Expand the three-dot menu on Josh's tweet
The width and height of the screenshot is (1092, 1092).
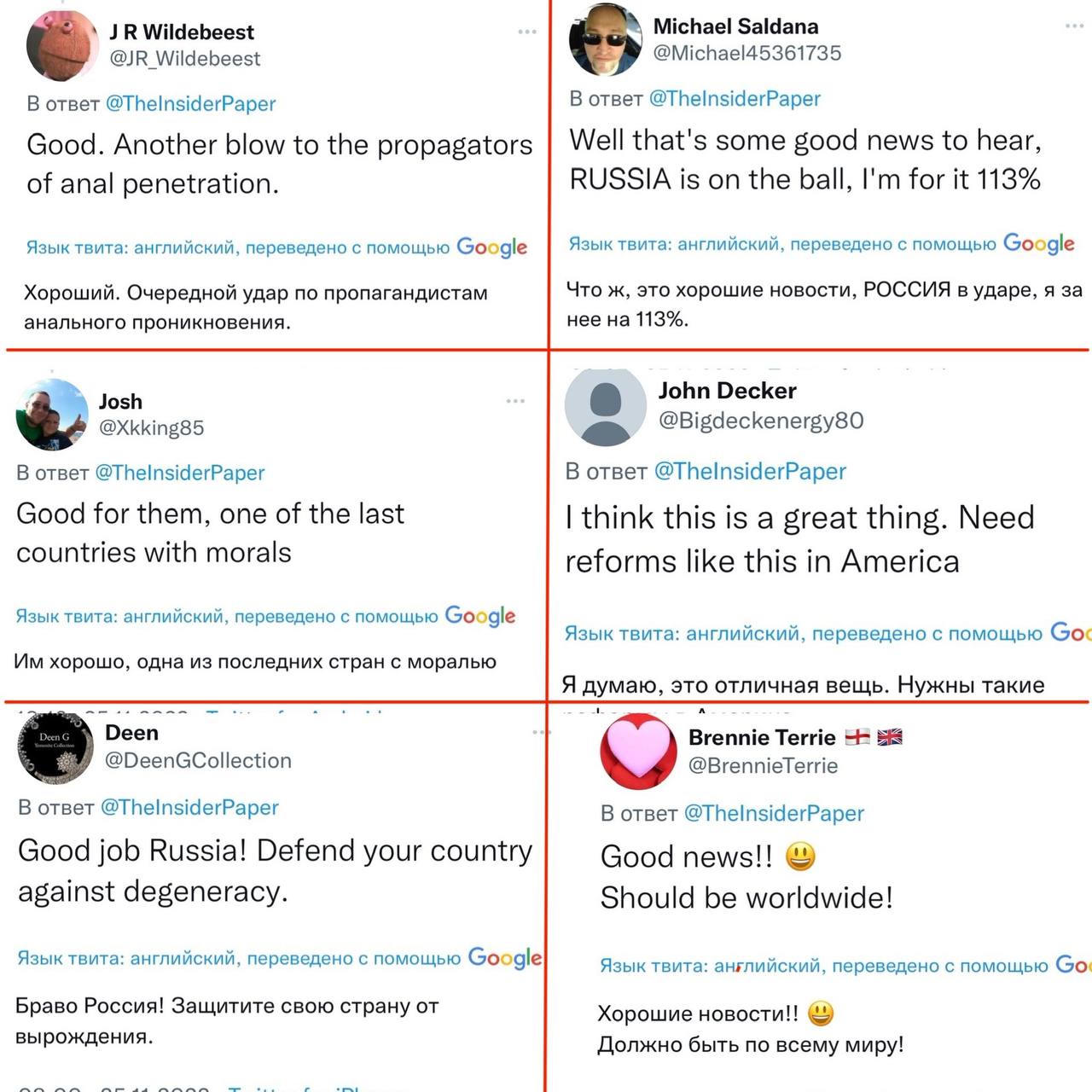(x=515, y=401)
